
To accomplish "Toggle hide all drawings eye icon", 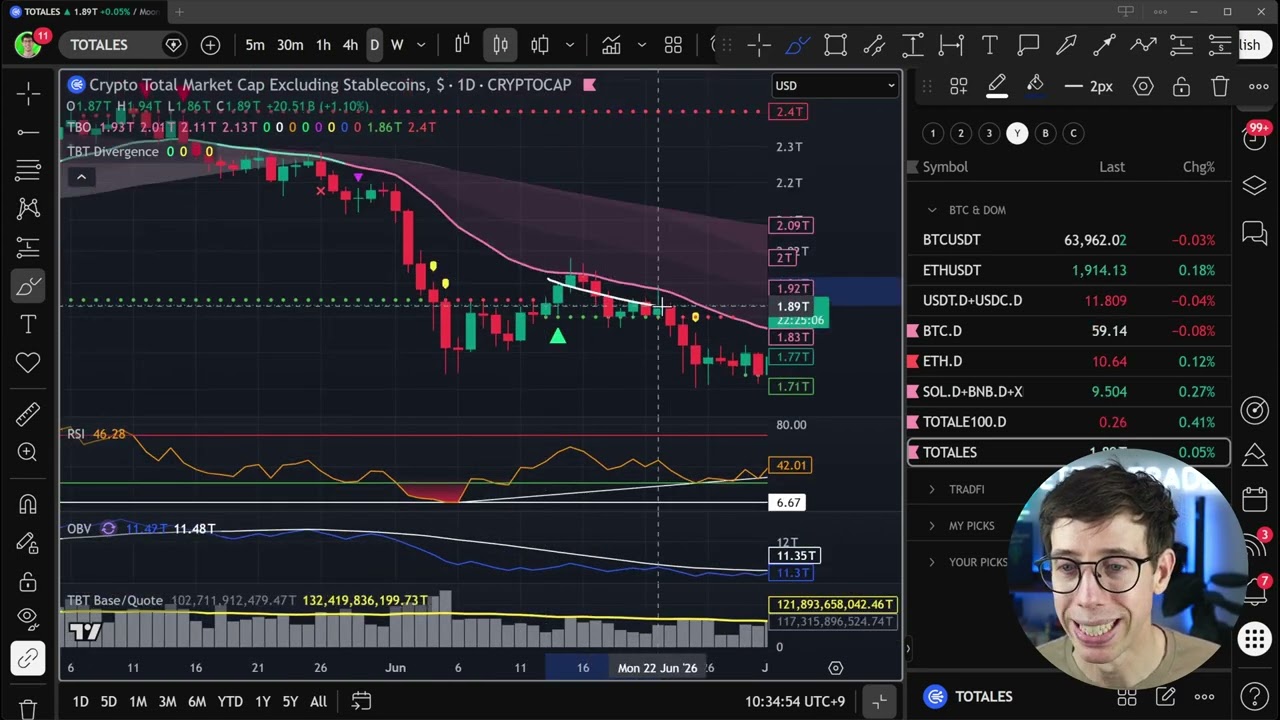I will pyautogui.click(x=28, y=619).
